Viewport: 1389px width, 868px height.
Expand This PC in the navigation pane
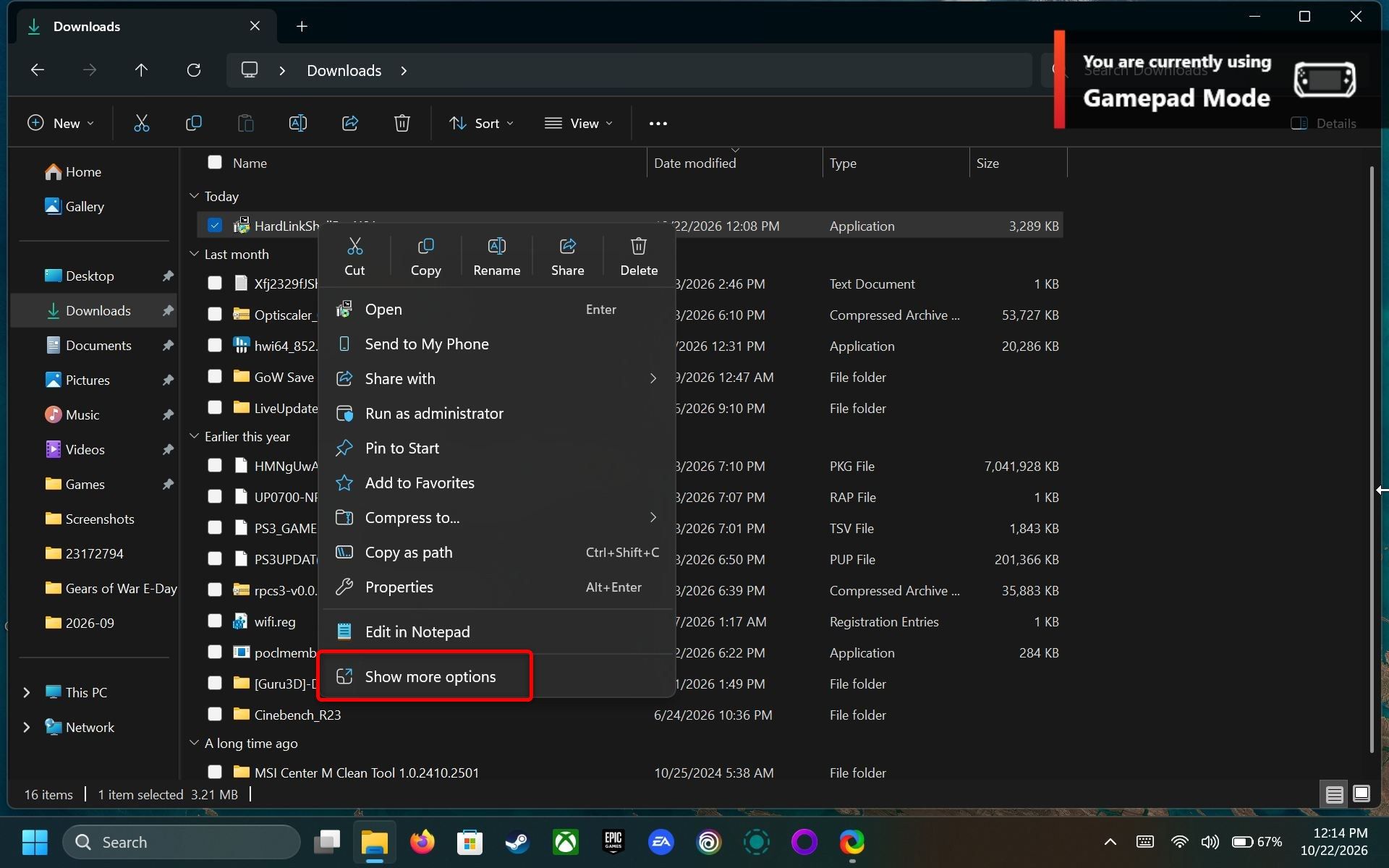tap(27, 692)
